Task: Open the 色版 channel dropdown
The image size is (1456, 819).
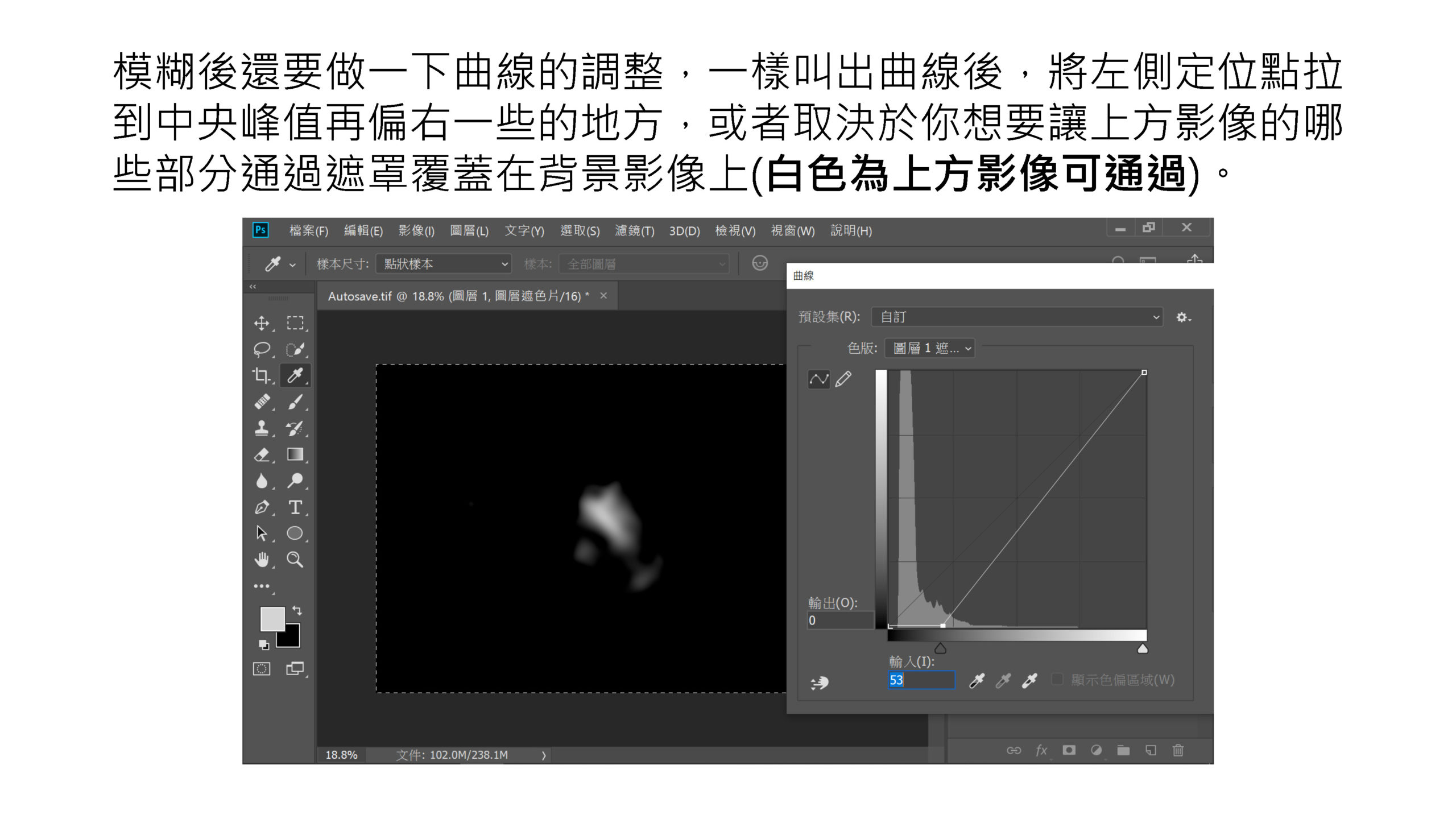Action: pyautogui.click(x=929, y=348)
